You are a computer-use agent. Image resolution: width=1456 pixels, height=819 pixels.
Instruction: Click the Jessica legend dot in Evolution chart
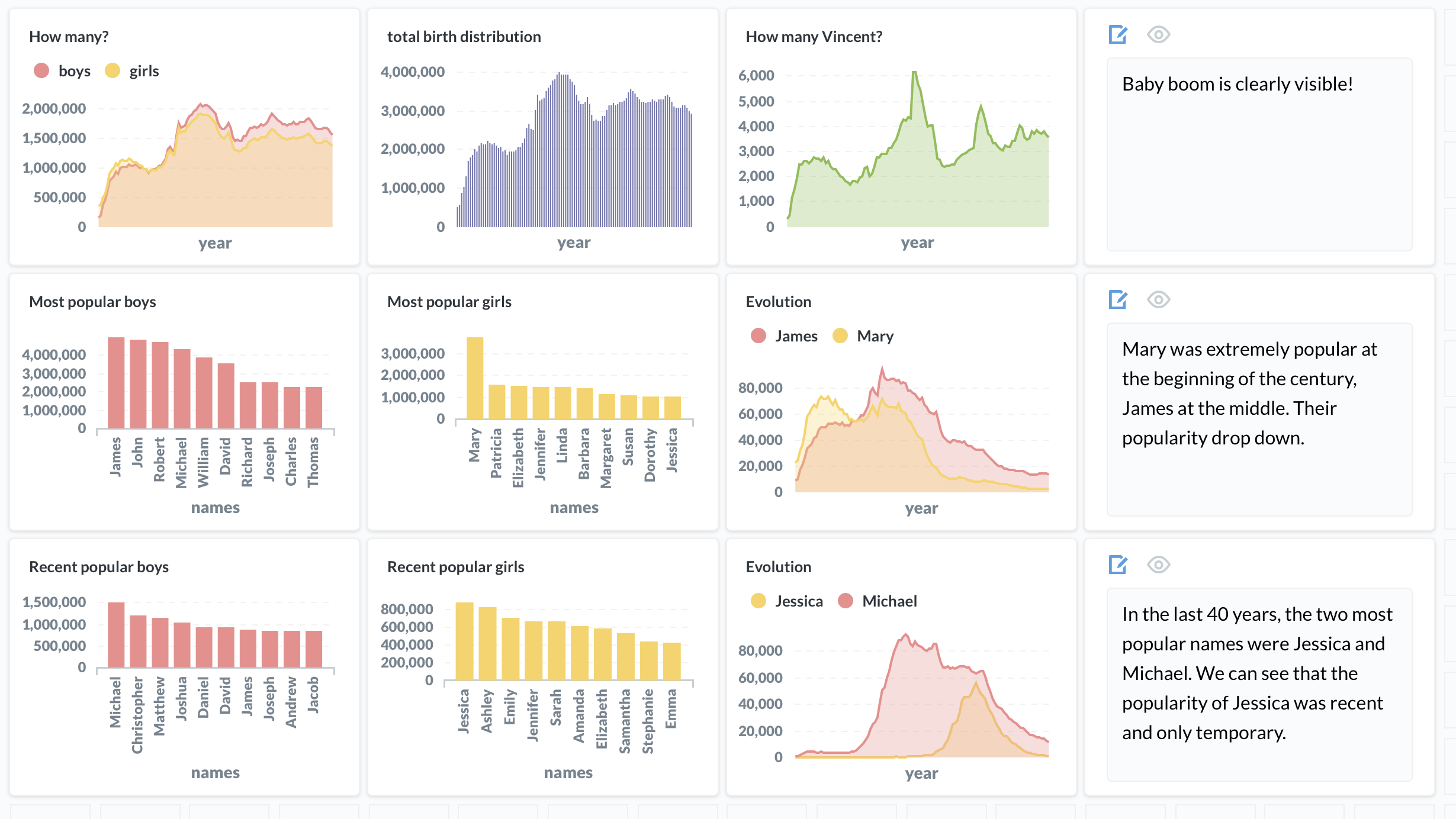[758, 601]
